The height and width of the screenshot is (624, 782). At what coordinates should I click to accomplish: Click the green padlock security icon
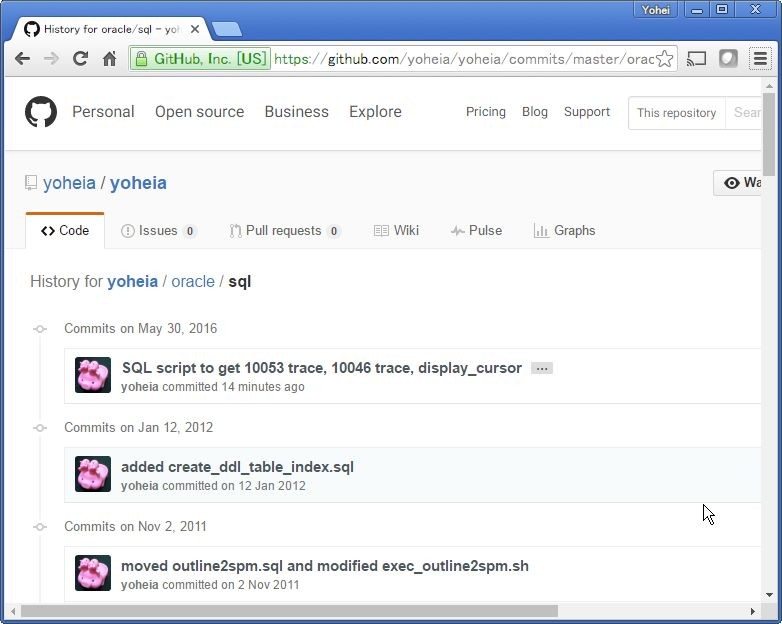coord(142,59)
